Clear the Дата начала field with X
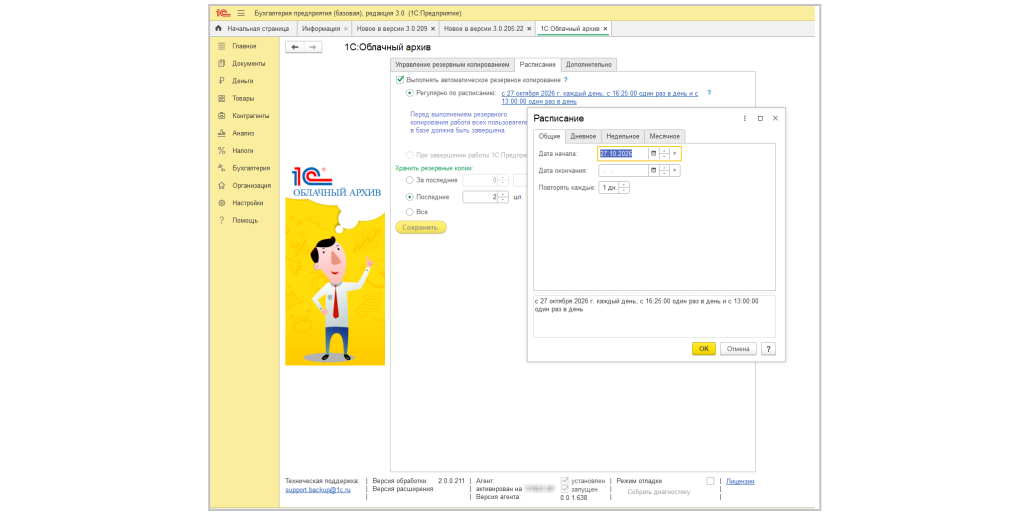The image size is (1024, 514). [x=675, y=153]
